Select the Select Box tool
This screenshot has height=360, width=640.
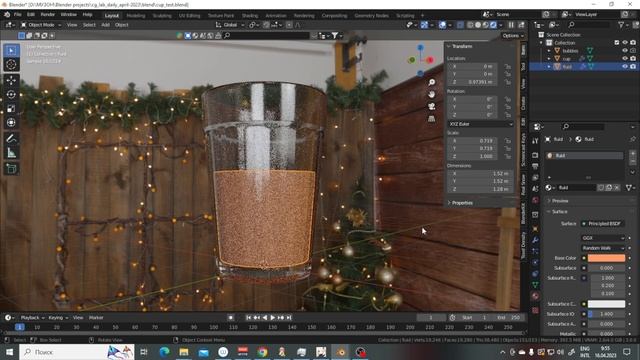[x=11, y=51]
